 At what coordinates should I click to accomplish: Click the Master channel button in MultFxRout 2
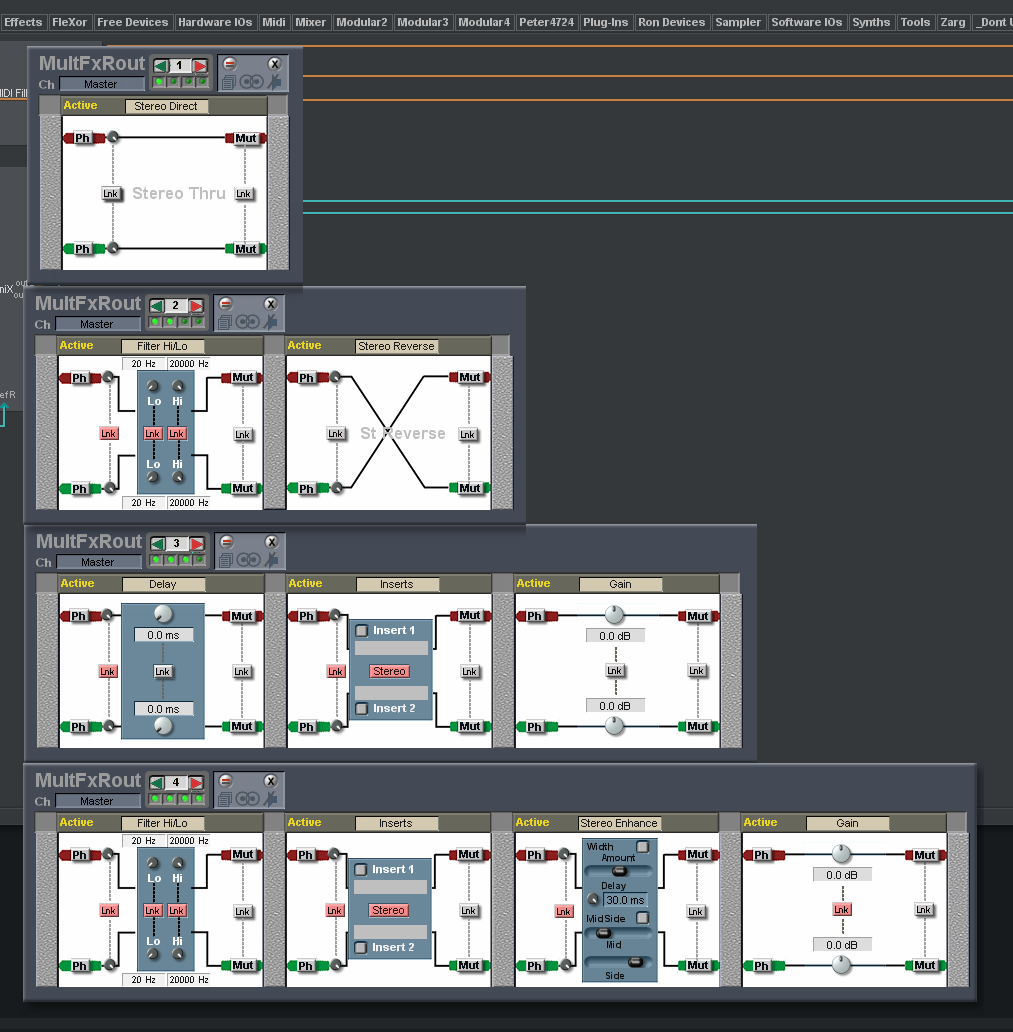[97, 324]
